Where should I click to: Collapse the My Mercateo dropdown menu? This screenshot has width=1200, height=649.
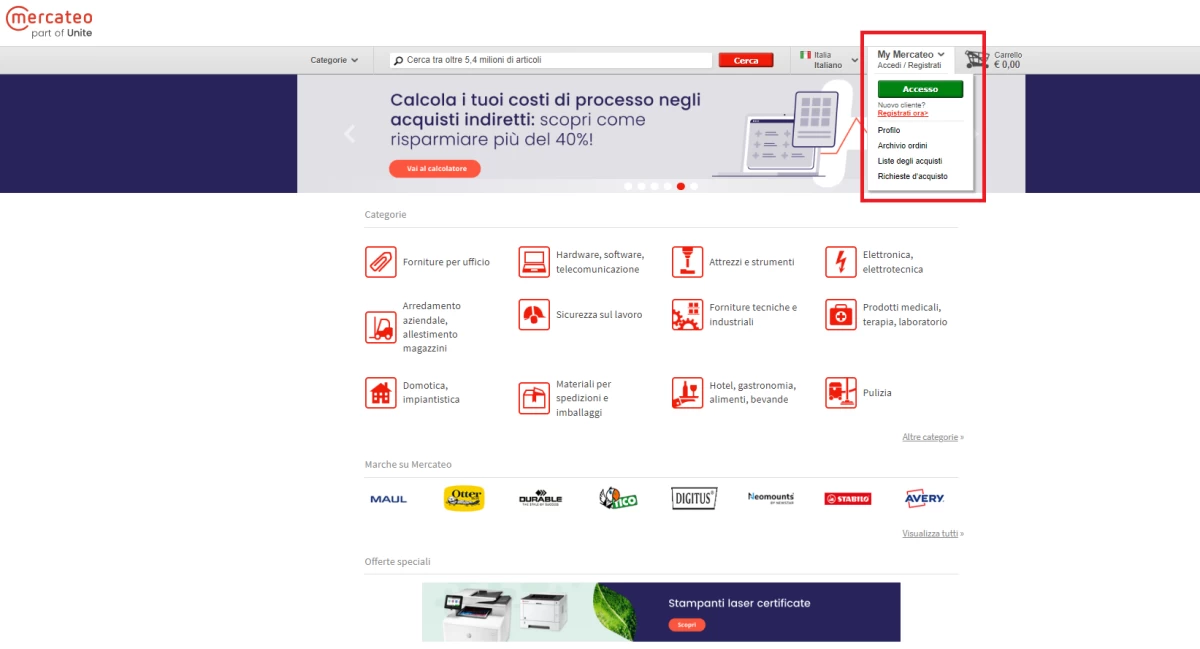tap(911, 55)
